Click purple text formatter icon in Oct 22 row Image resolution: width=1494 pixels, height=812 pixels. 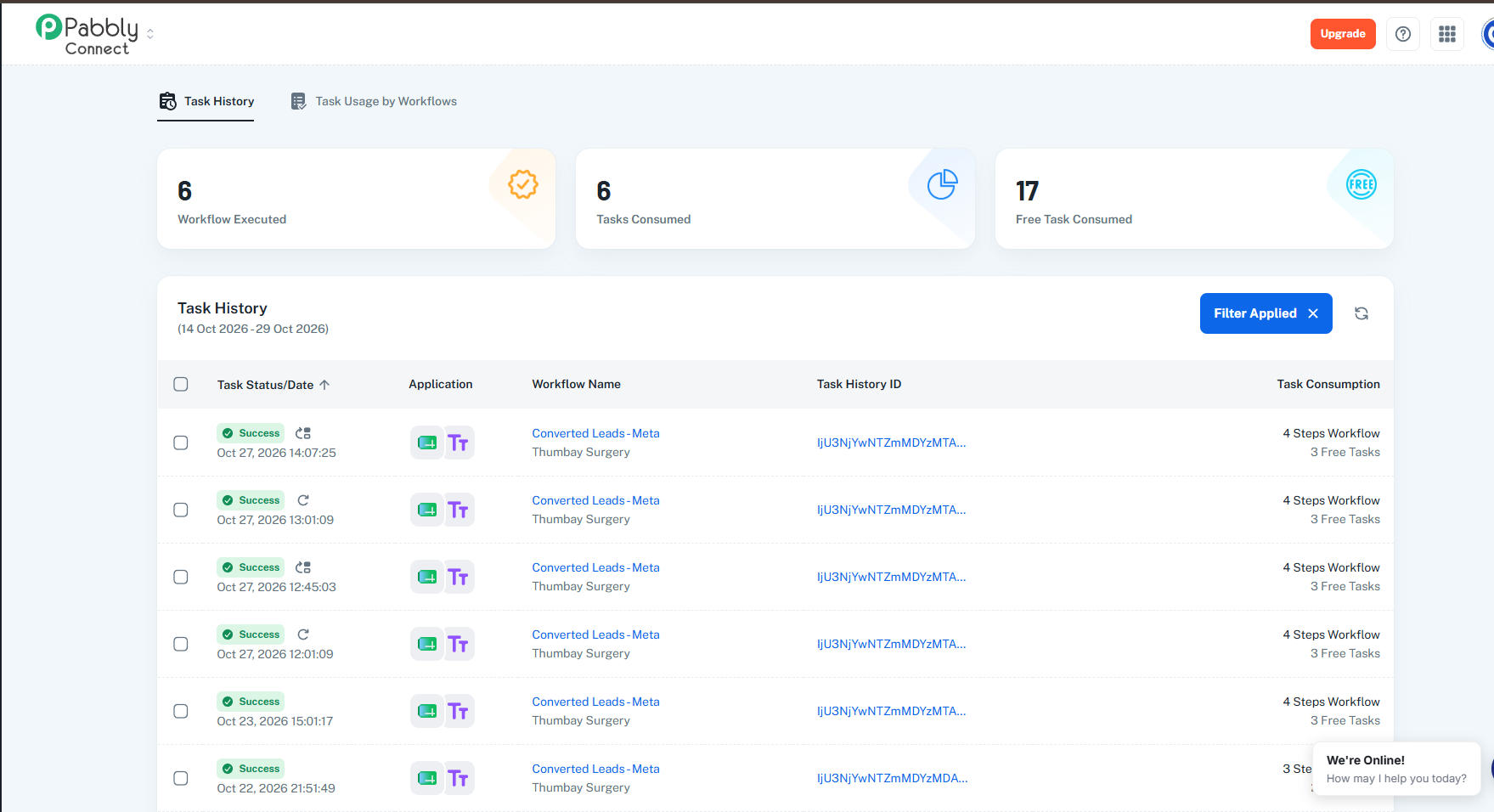[x=459, y=778]
